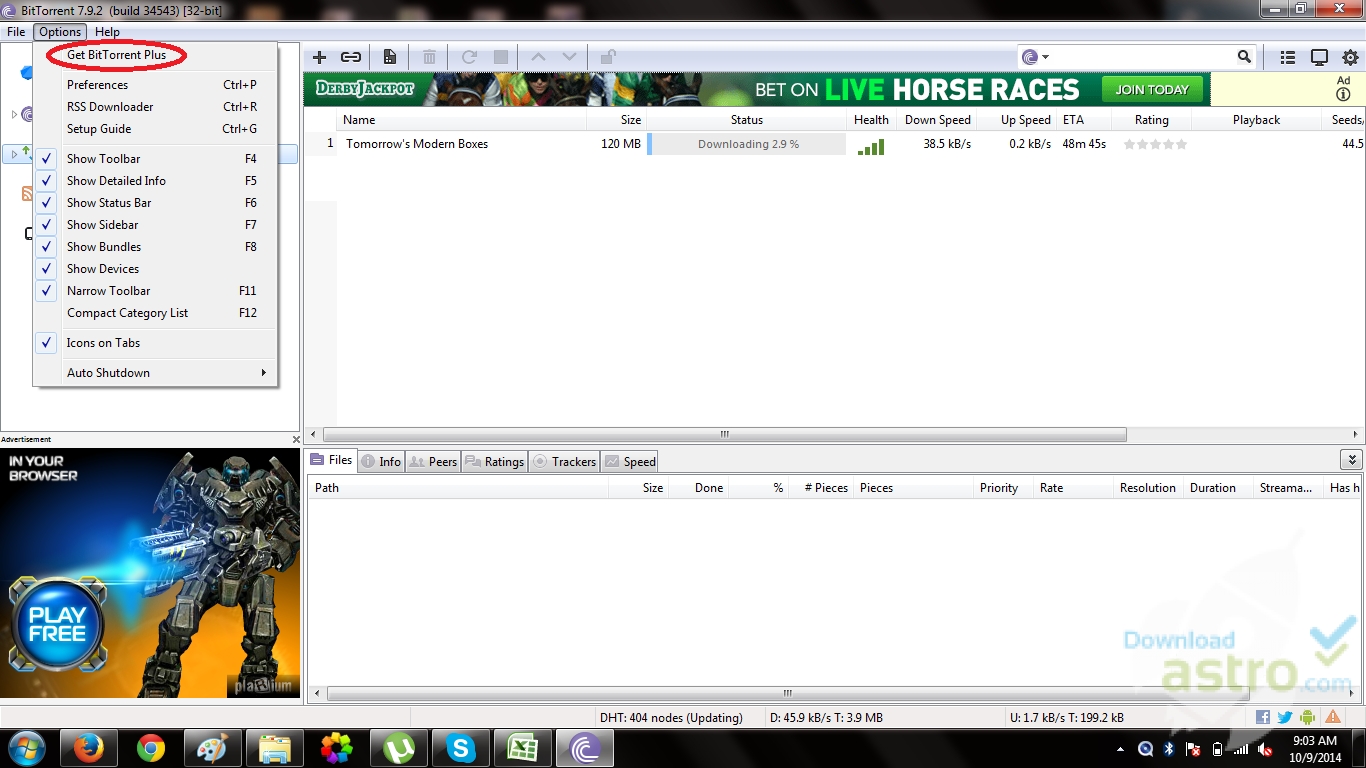This screenshot has width=1366, height=768.
Task: Click the Remove torrent trash icon
Action: pyautogui.click(x=429, y=57)
